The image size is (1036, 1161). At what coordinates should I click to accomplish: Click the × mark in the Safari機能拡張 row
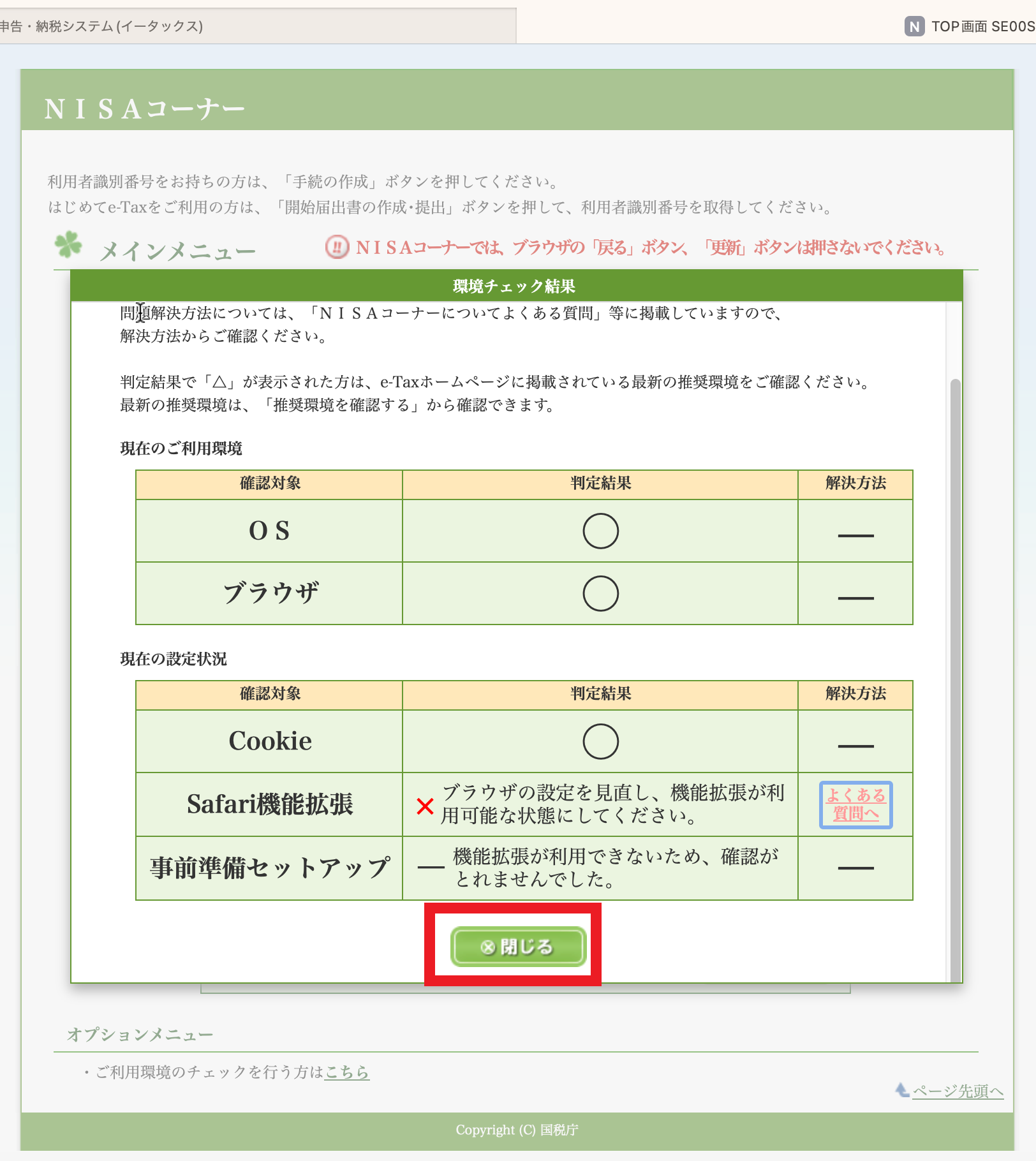(424, 805)
